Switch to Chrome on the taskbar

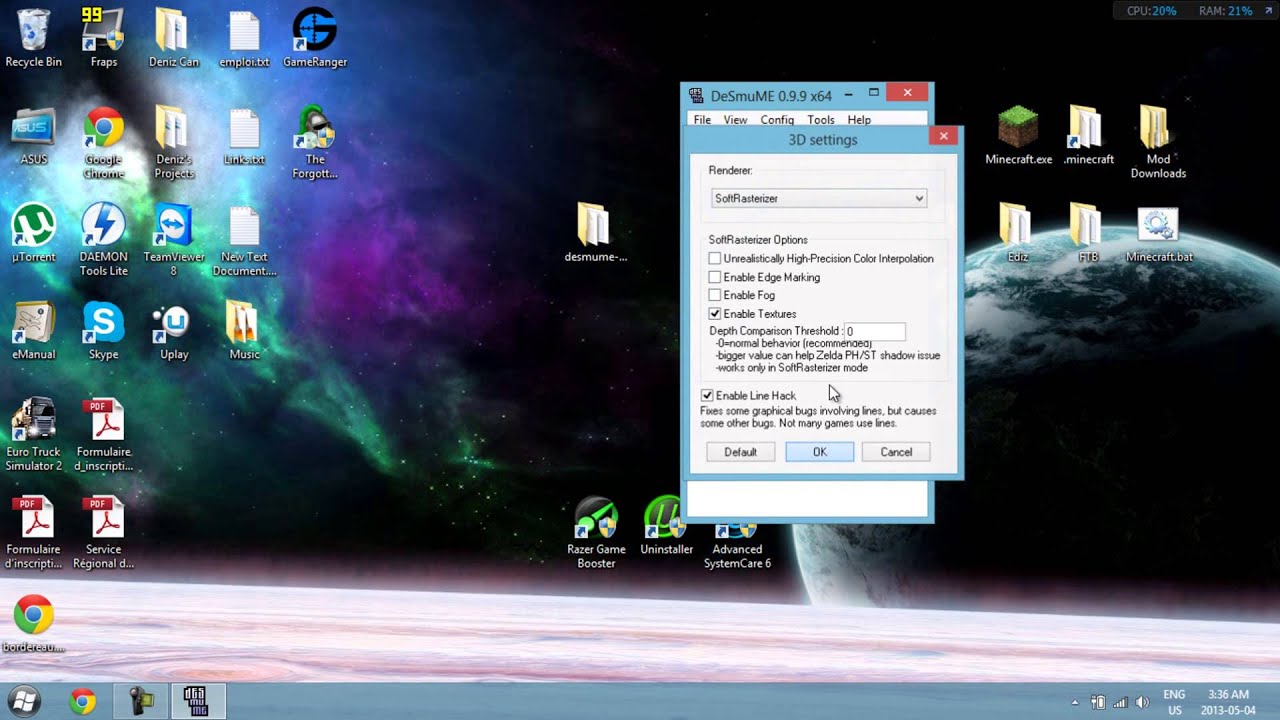point(83,701)
